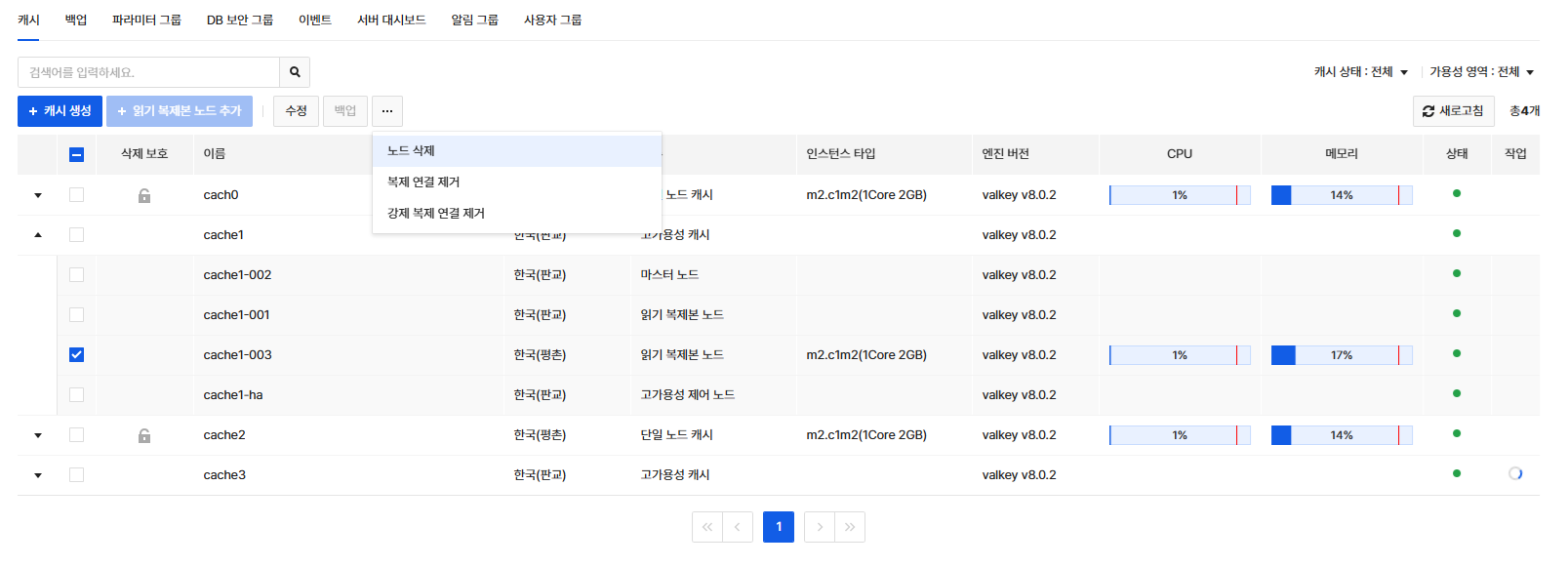Click the memory usage bar for cache1-003
This screenshot has height=567, width=1568.
[1341, 355]
